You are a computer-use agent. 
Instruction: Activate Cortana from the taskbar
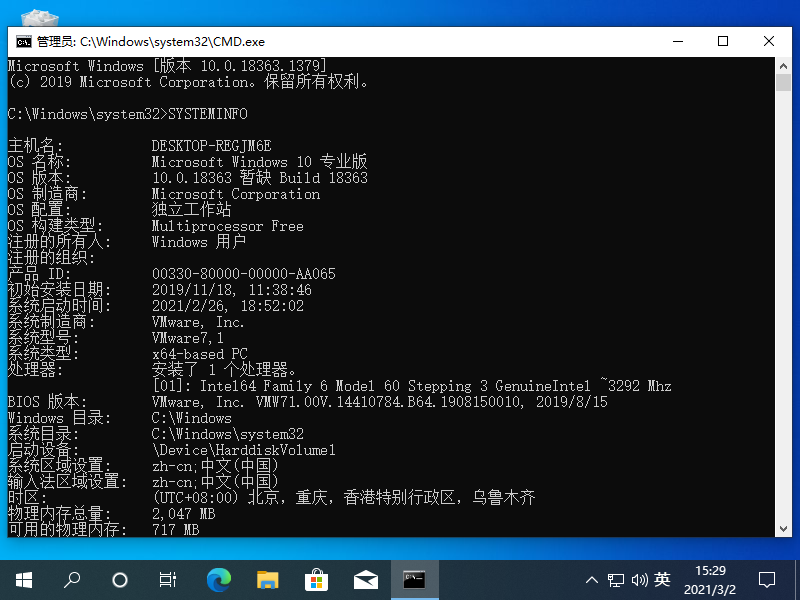coord(120,579)
